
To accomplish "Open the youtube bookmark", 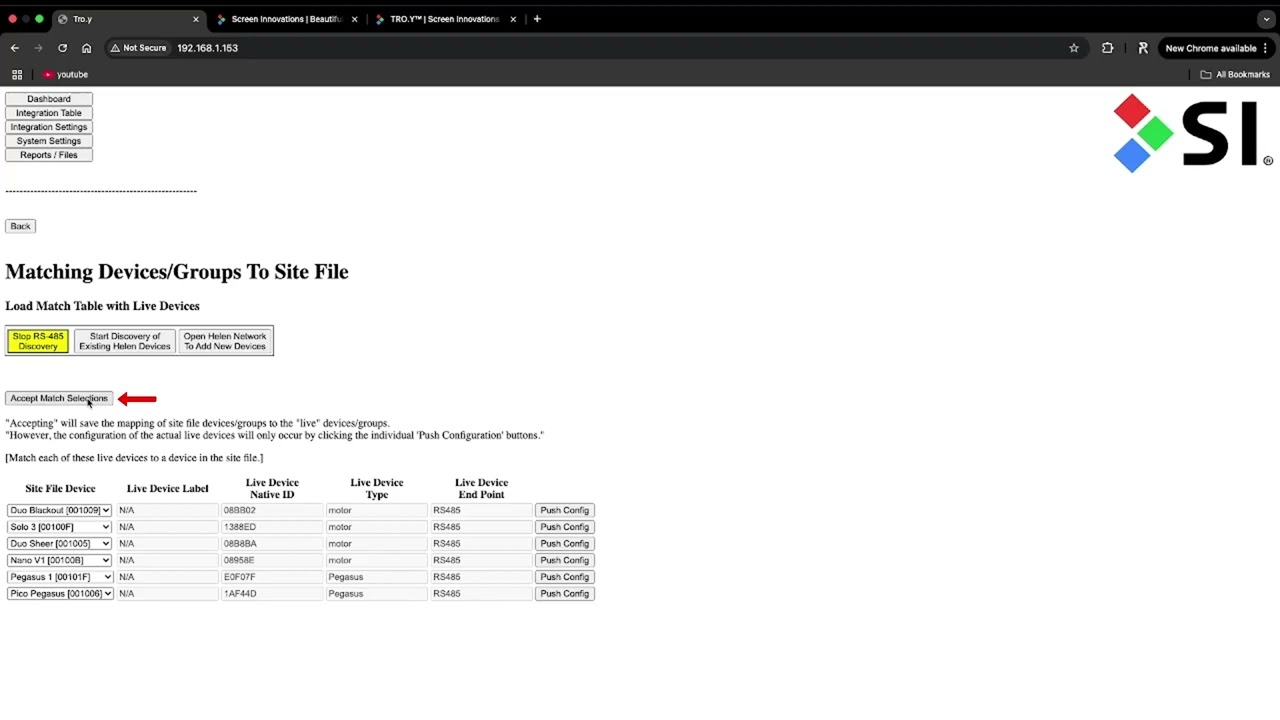I will click(66, 74).
